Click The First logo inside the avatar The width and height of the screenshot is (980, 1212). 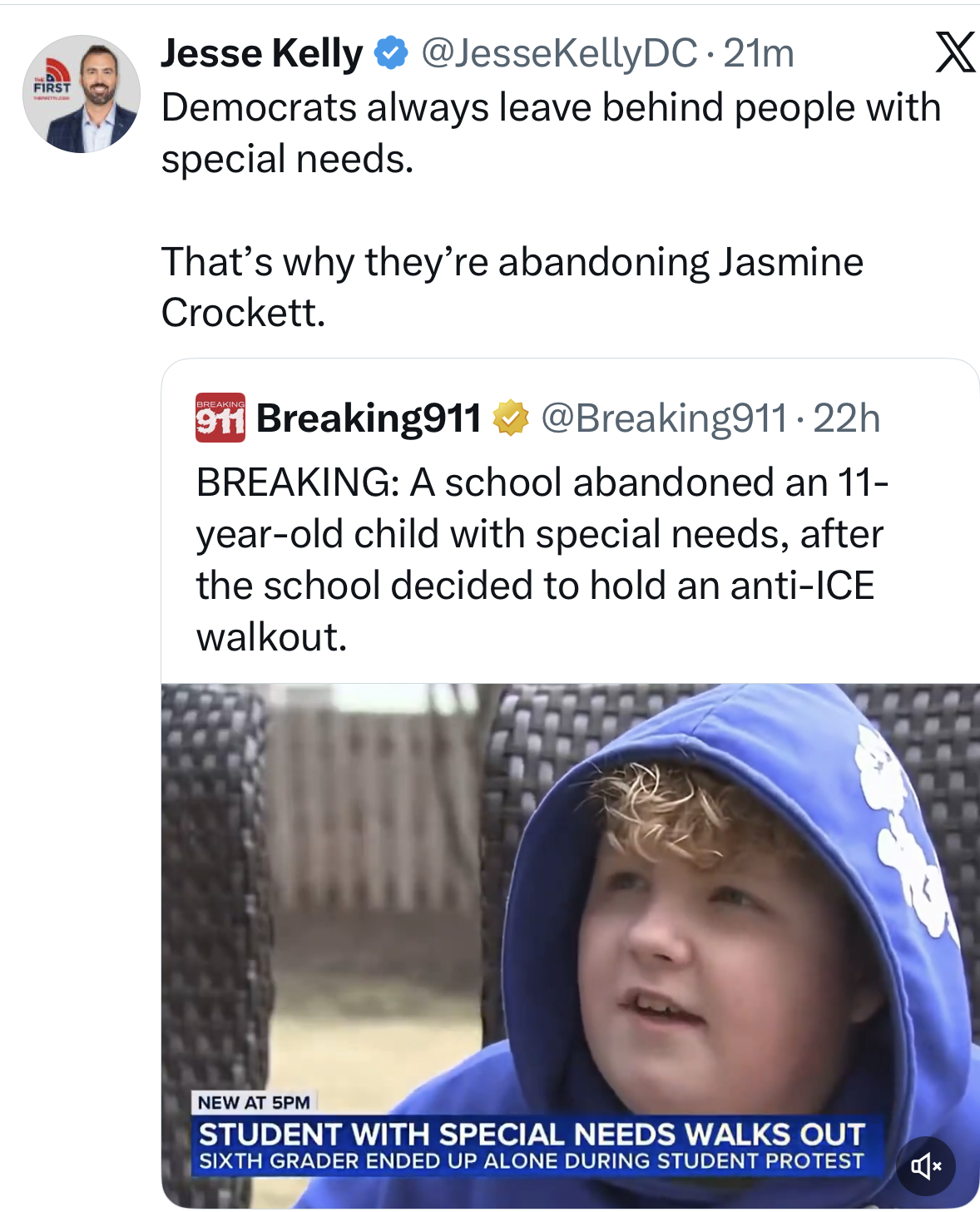coord(51,81)
